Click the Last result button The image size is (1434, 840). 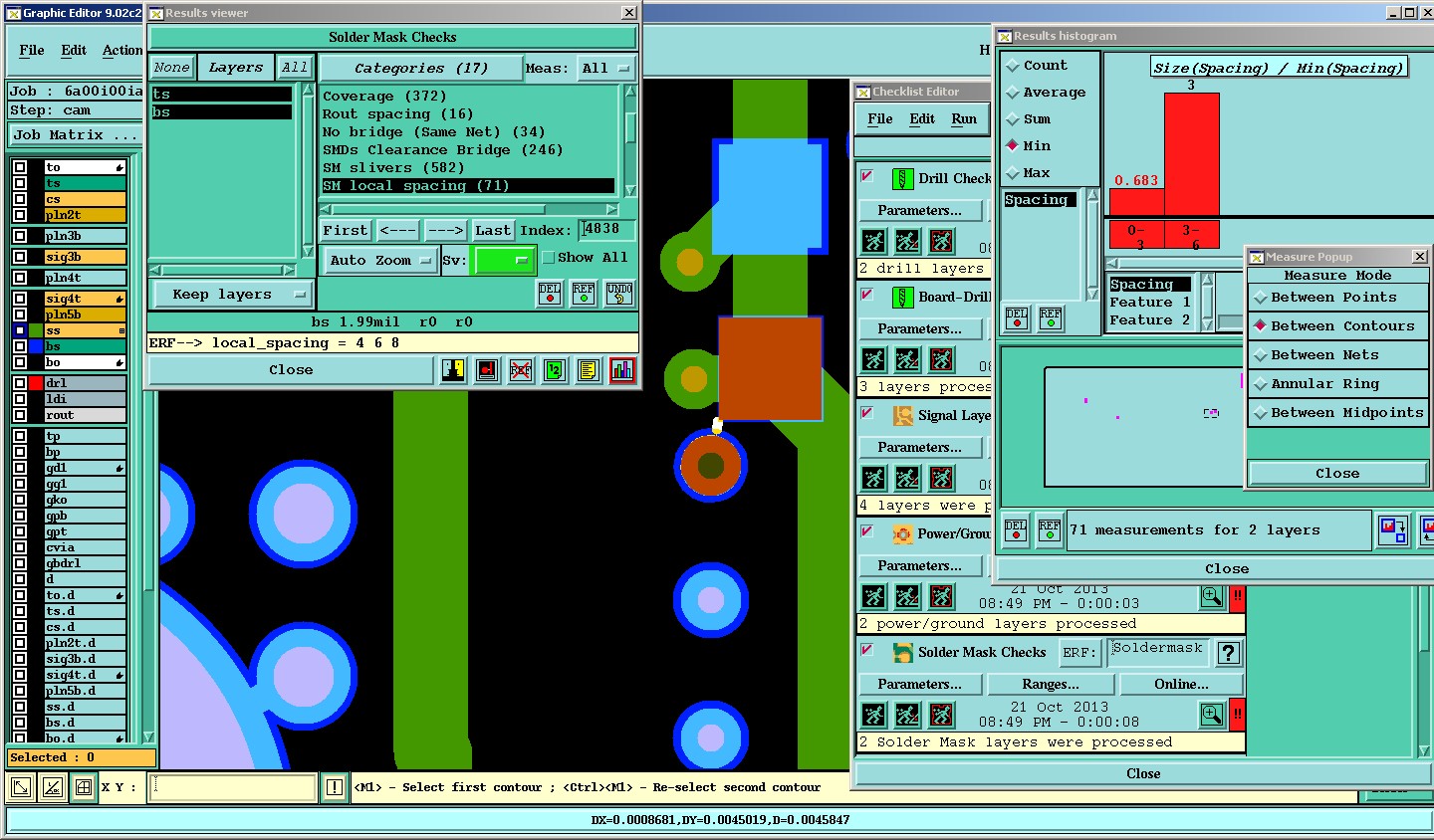(493, 230)
